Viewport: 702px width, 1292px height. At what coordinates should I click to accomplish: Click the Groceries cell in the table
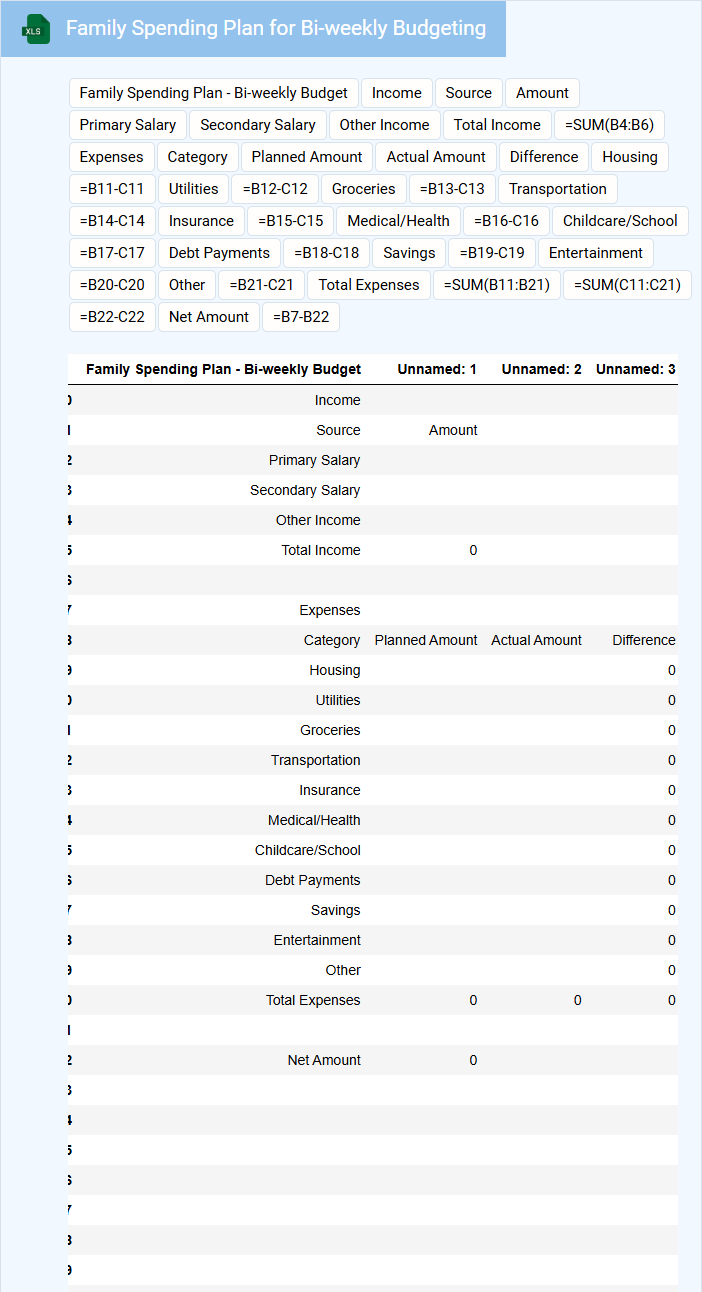(x=330, y=730)
